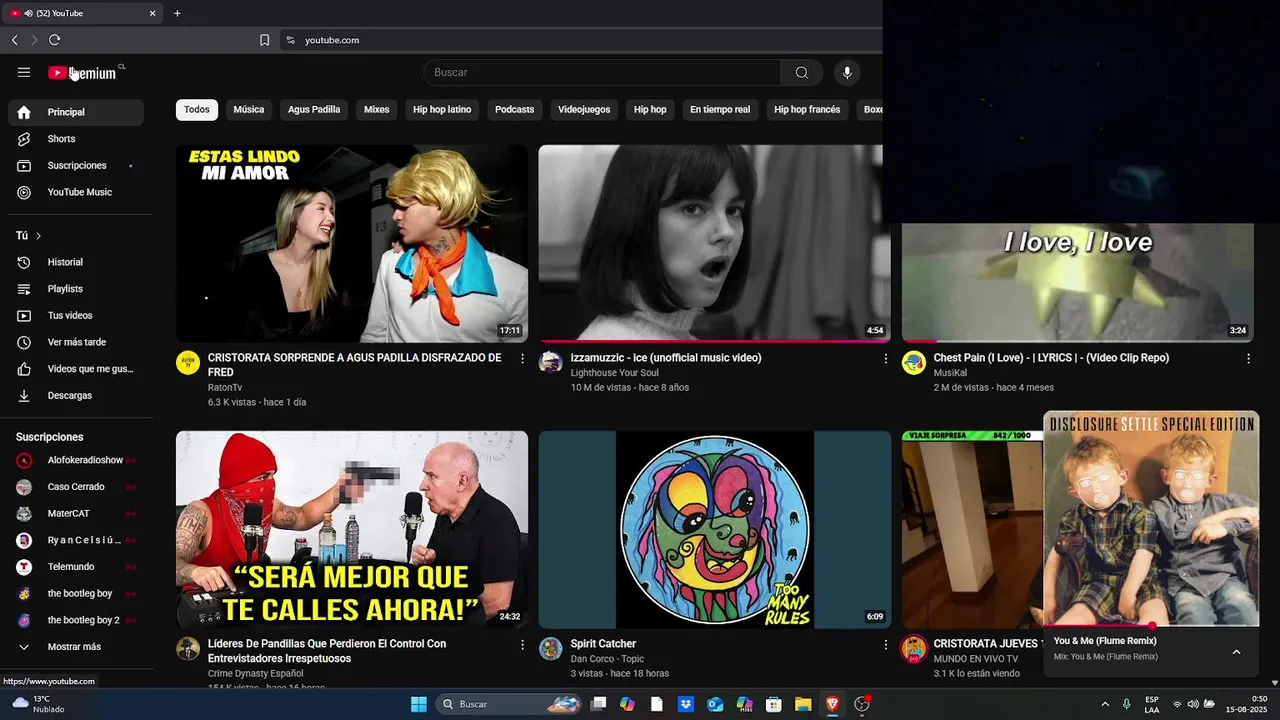Open Alofokeradioshow subscription

click(76, 460)
